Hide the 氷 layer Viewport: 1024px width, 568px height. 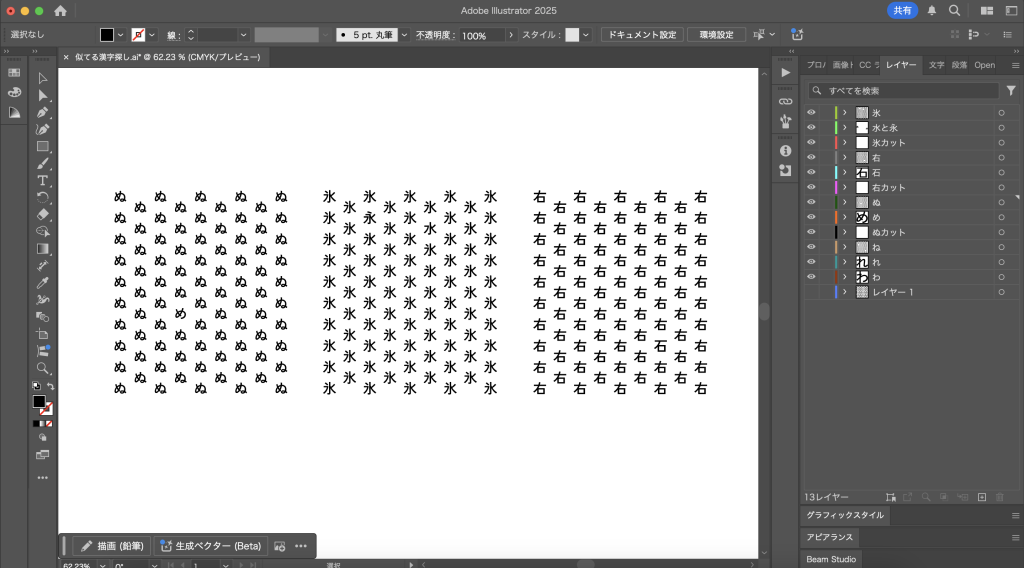811,112
